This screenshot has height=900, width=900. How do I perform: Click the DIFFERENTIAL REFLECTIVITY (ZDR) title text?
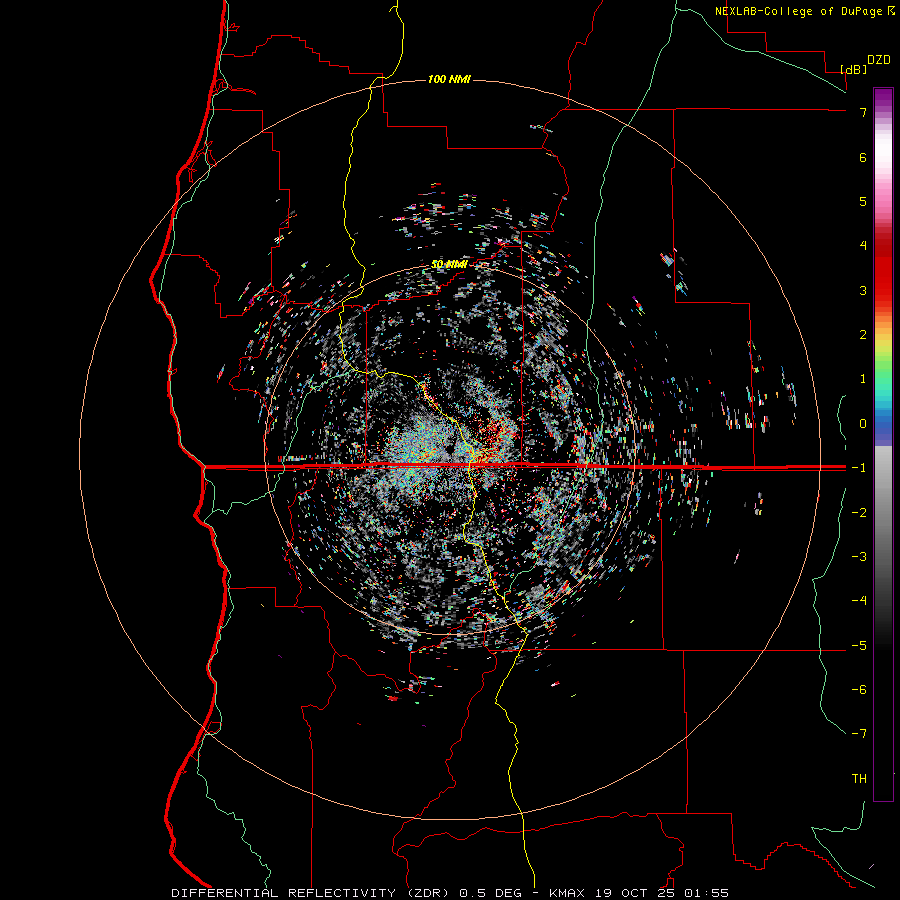point(313,893)
